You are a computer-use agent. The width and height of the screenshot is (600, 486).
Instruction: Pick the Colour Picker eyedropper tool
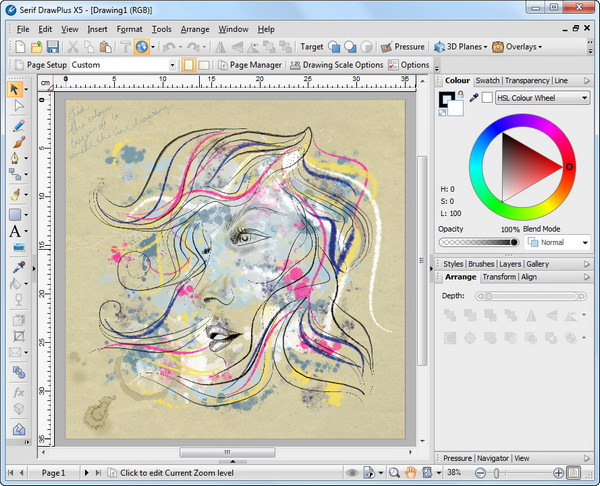click(17, 267)
